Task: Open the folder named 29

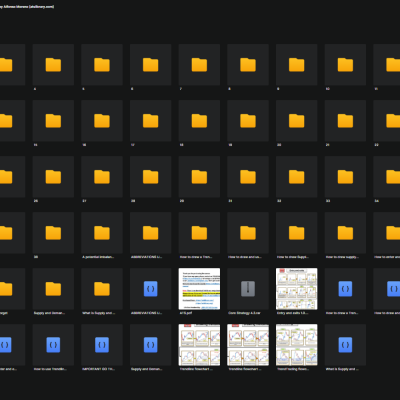Action: point(199,177)
